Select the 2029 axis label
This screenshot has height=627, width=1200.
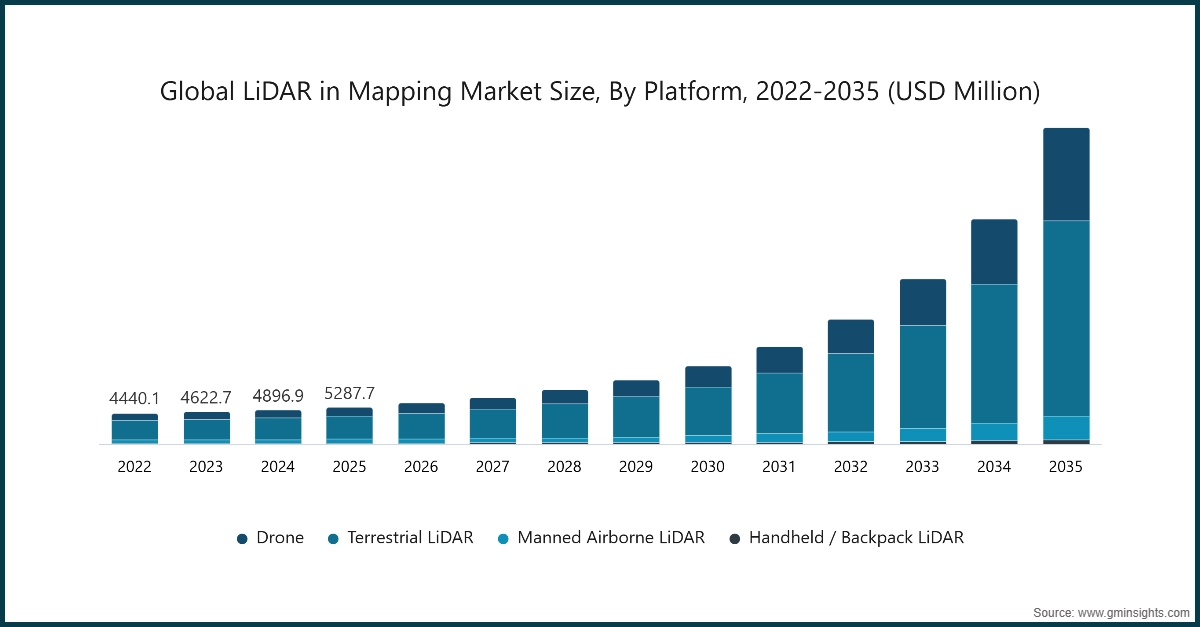coord(636,466)
